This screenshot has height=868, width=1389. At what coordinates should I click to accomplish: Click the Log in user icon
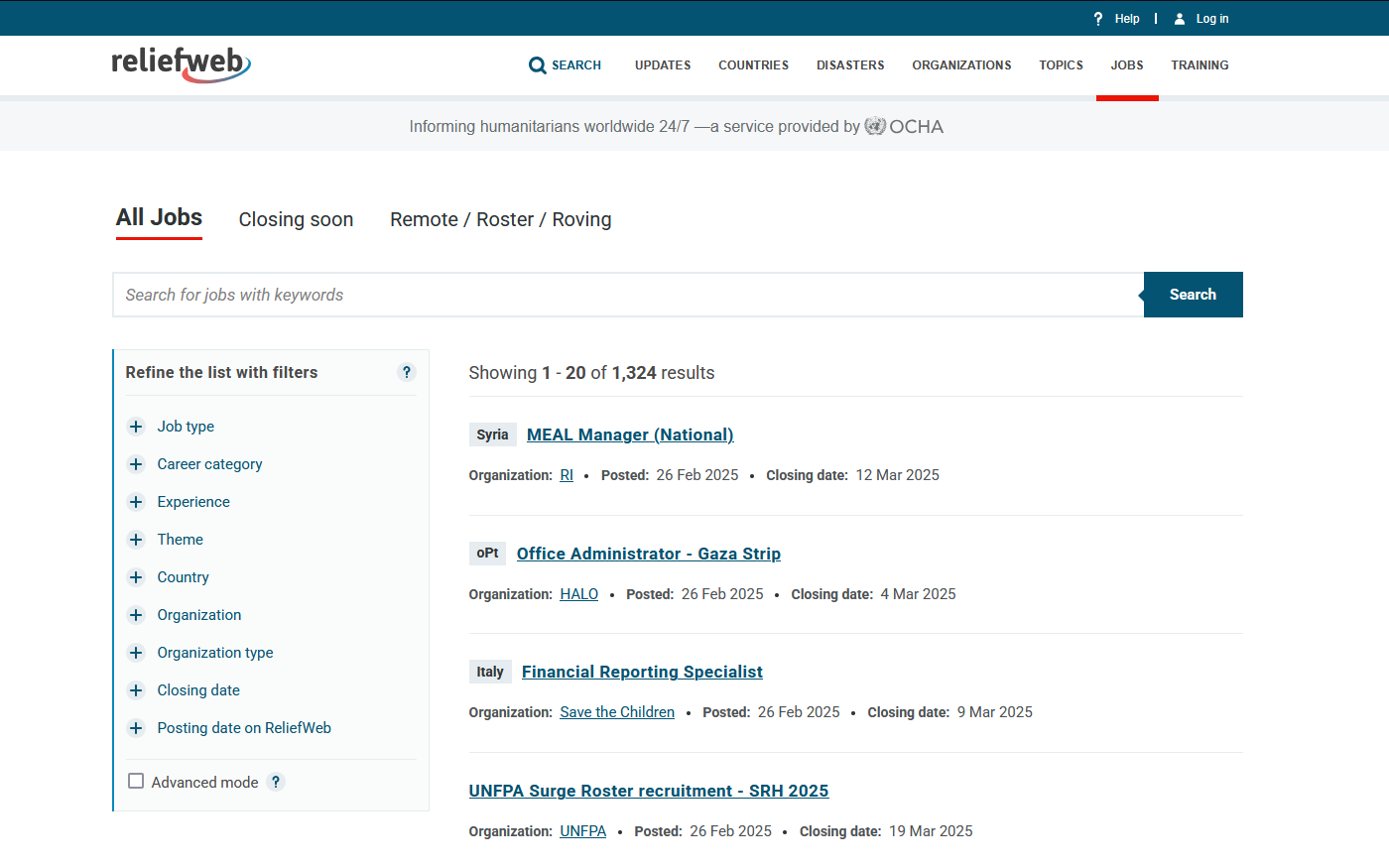1180,19
